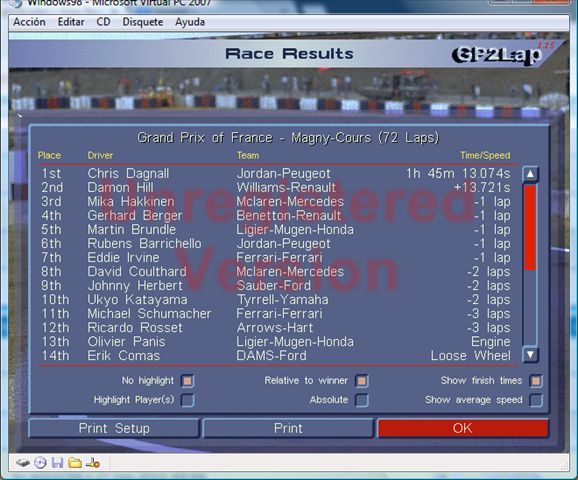The height and width of the screenshot is (480, 578).
Task: Select the Rubens Barrichello result row
Action: 276,244
